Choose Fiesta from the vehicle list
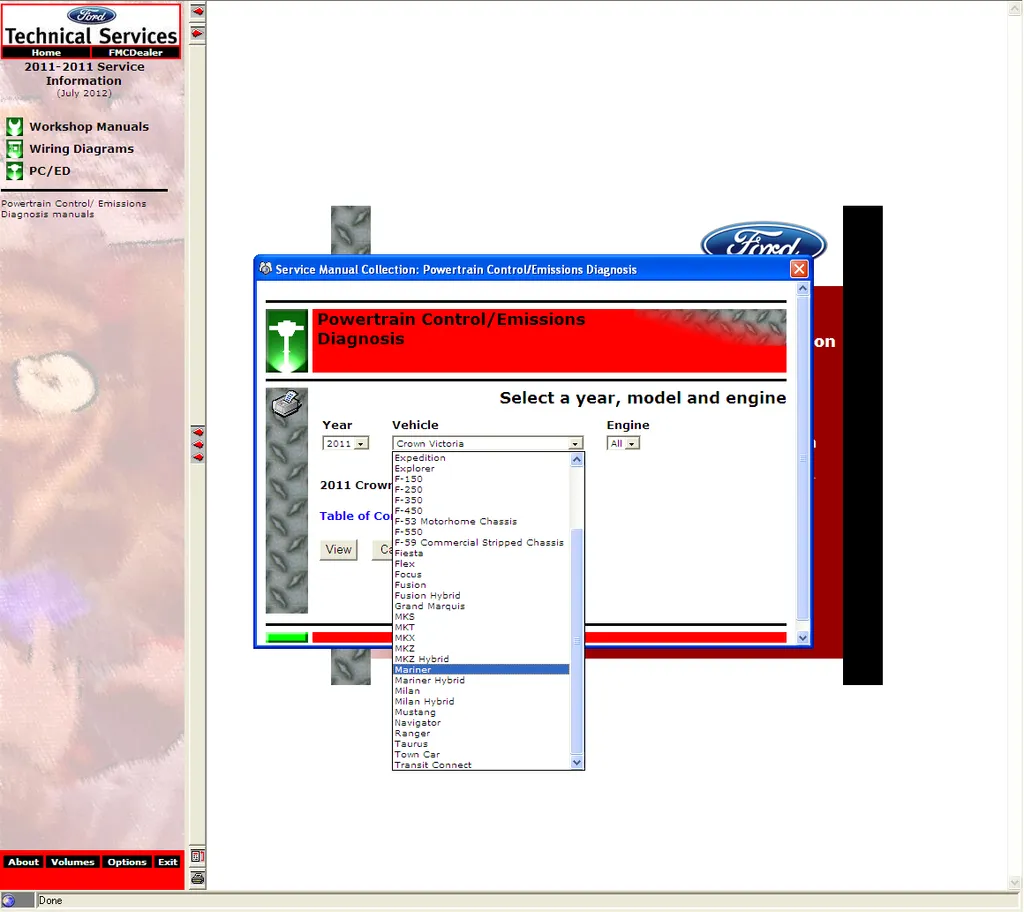 tap(481, 553)
